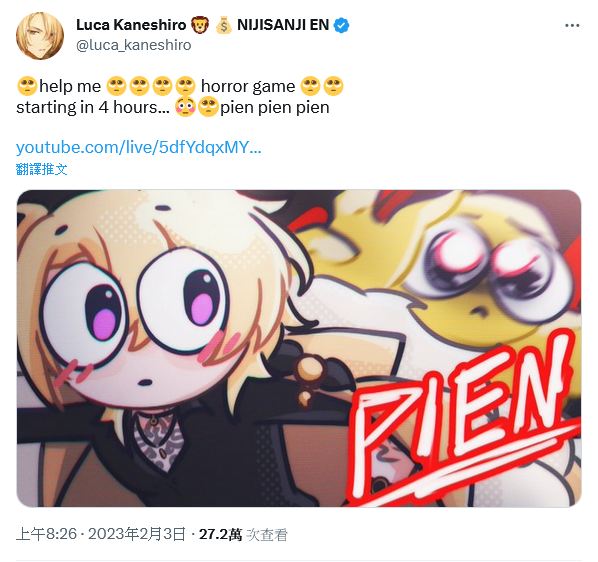Open Luca Kaneshiro's profile avatar

(x=40, y=36)
